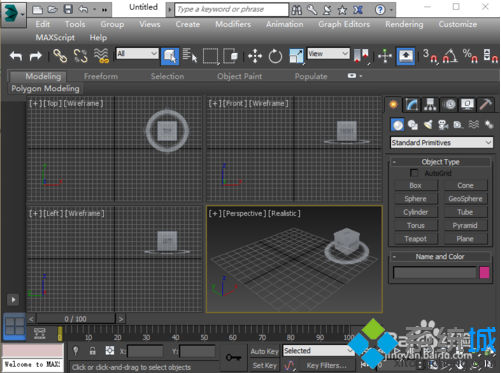Open the Modifiers menu
This screenshot has width=501, height=373.
[233, 24]
